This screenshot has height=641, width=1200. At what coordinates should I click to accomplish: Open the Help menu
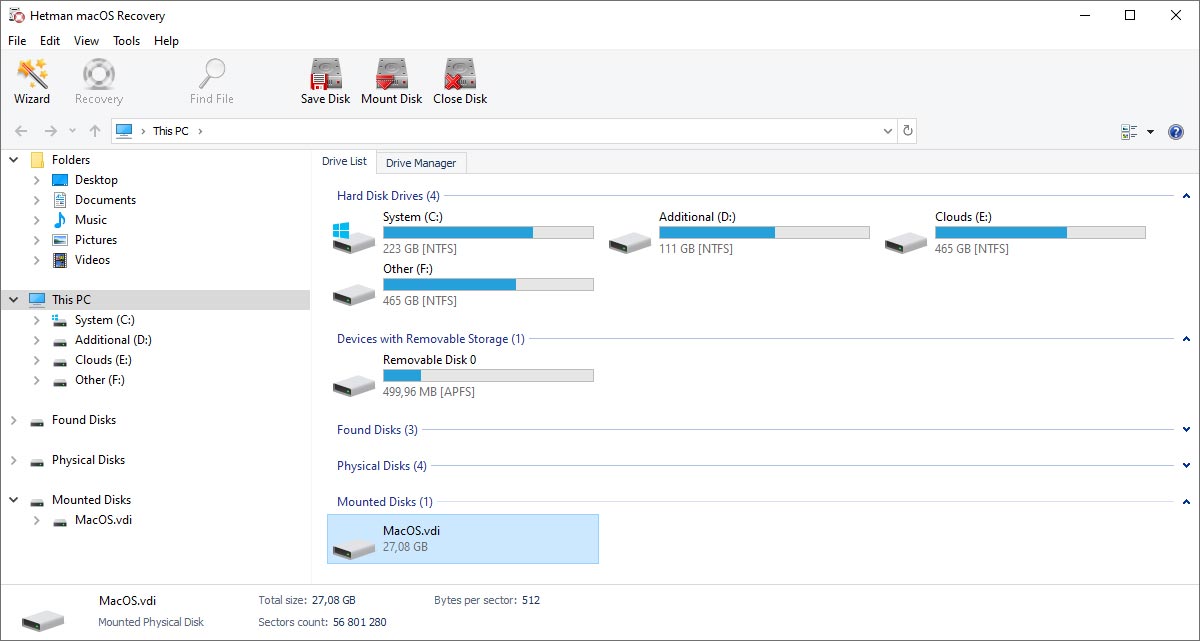pos(167,41)
